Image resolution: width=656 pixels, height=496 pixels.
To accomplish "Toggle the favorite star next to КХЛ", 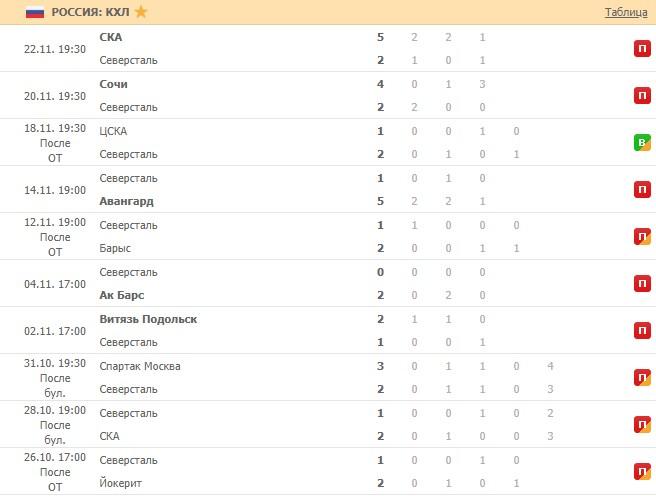I will (141, 12).
